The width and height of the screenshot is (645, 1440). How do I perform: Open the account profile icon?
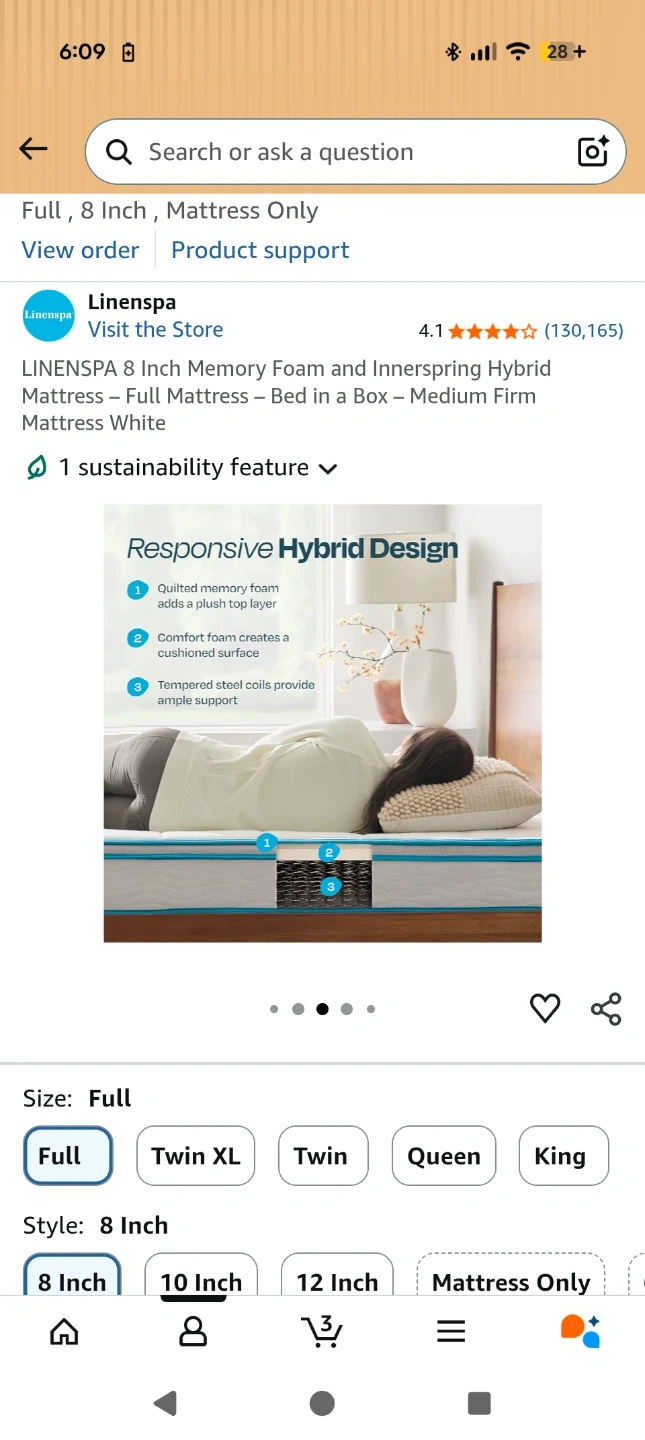(193, 1331)
